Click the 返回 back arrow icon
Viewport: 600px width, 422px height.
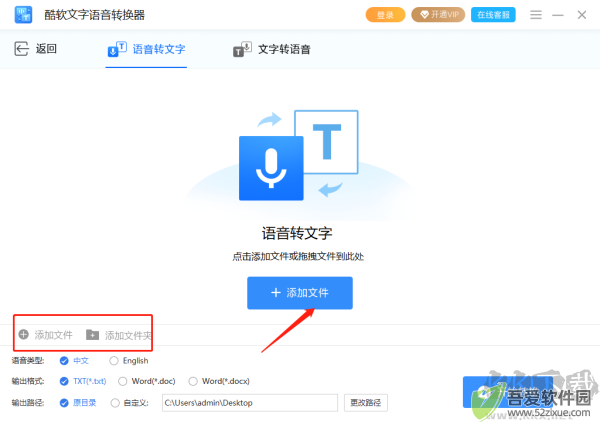(x=21, y=49)
